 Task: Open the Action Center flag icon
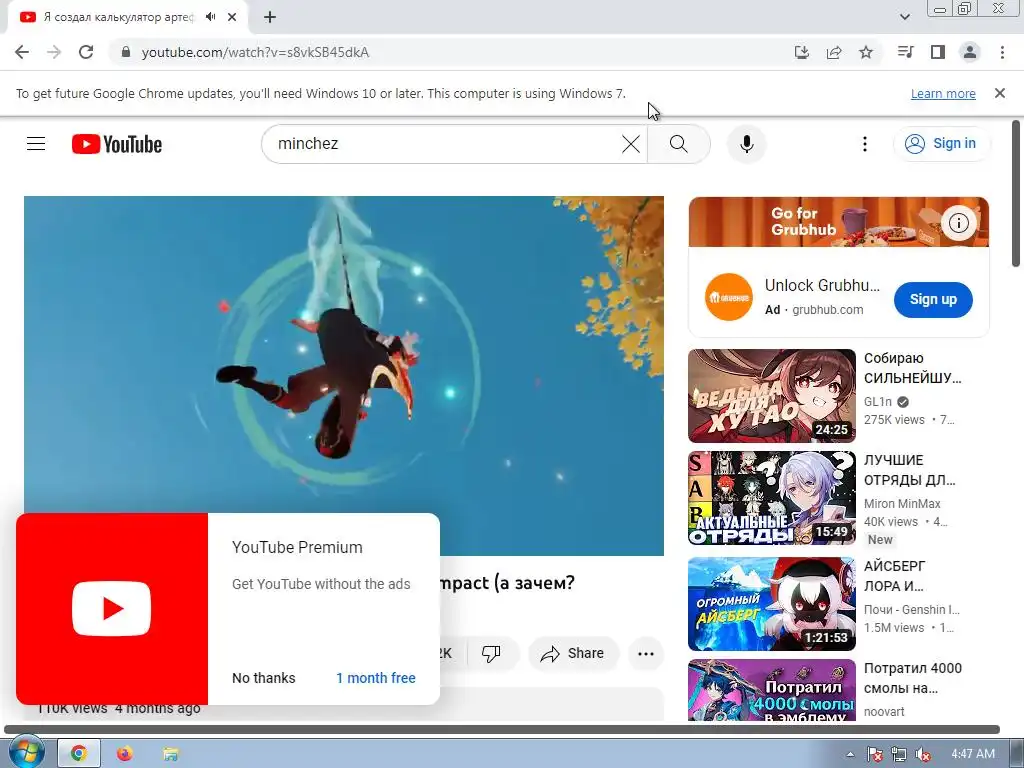(x=874, y=754)
